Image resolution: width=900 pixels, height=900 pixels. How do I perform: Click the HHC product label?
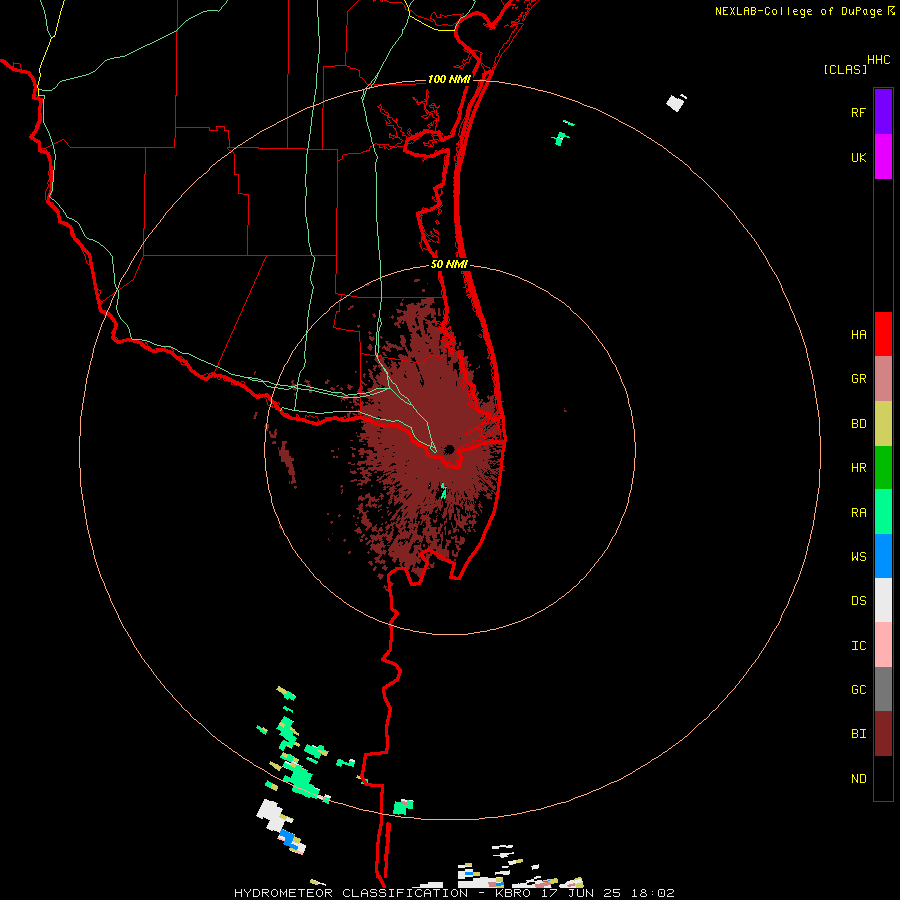879,60
